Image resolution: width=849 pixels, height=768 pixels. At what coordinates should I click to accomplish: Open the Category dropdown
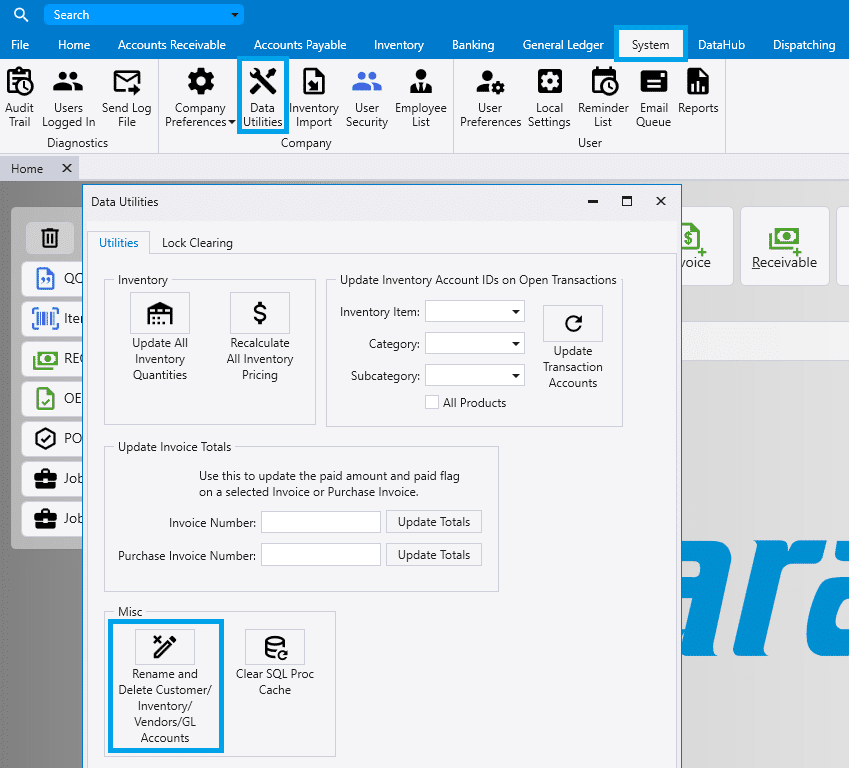click(x=516, y=343)
